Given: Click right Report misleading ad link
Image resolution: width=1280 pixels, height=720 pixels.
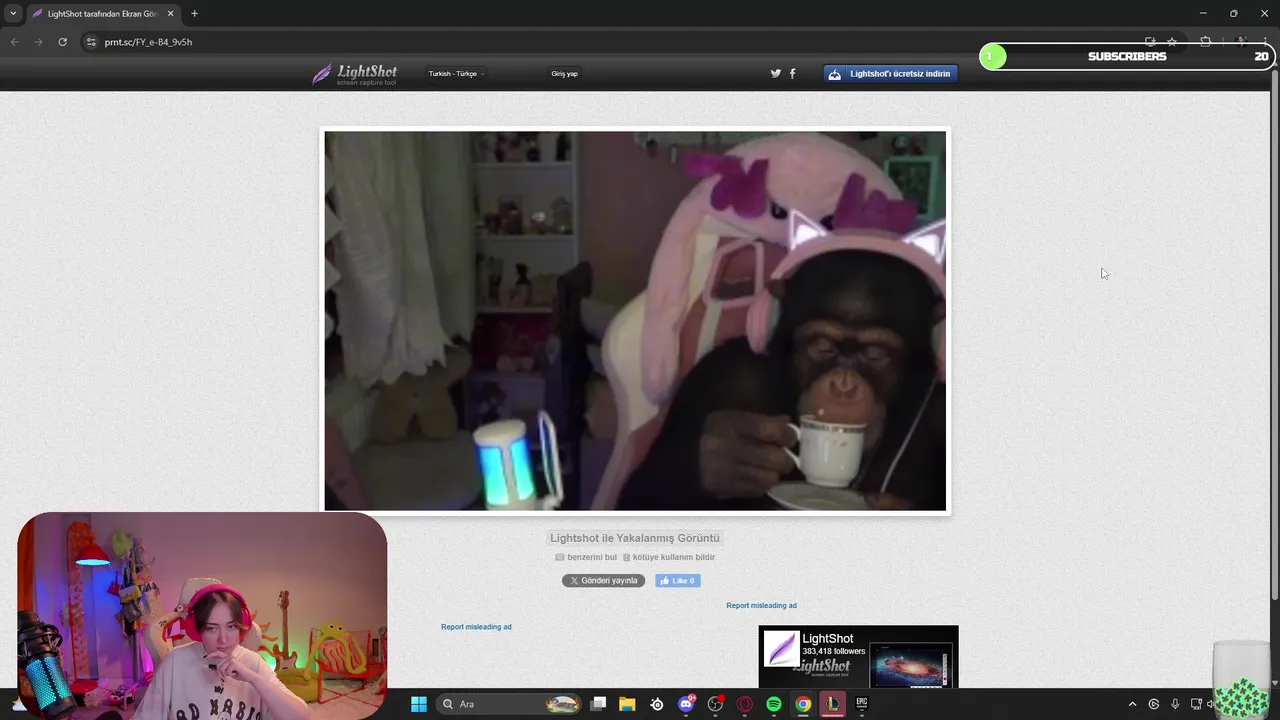Looking at the screenshot, I should [761, 605].
